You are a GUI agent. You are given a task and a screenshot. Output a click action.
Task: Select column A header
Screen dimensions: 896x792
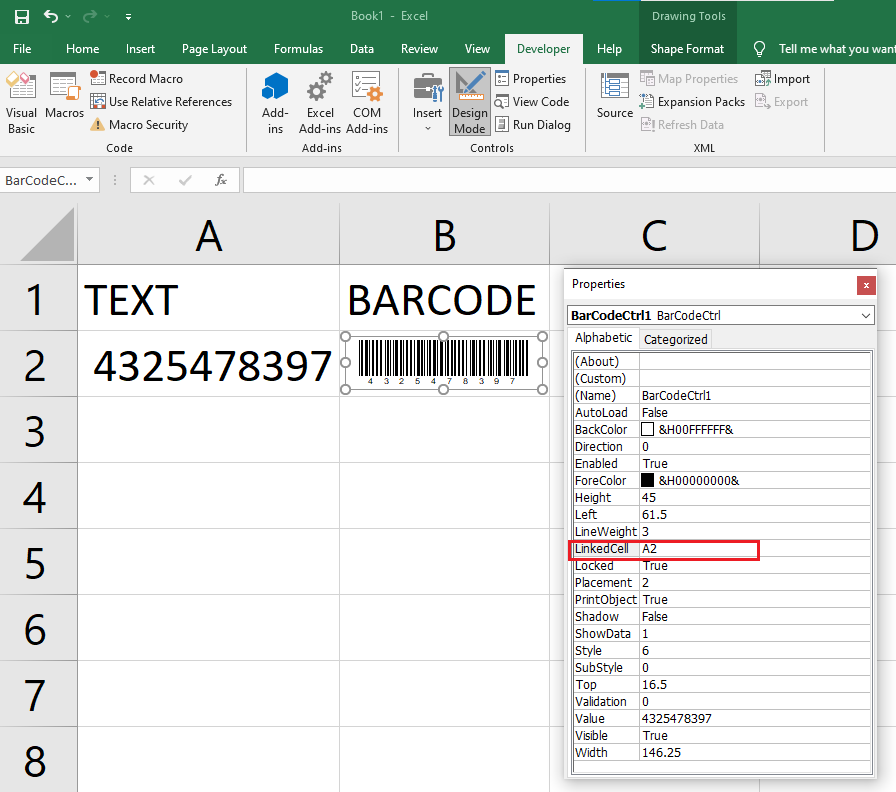click(x=209, y=234)
